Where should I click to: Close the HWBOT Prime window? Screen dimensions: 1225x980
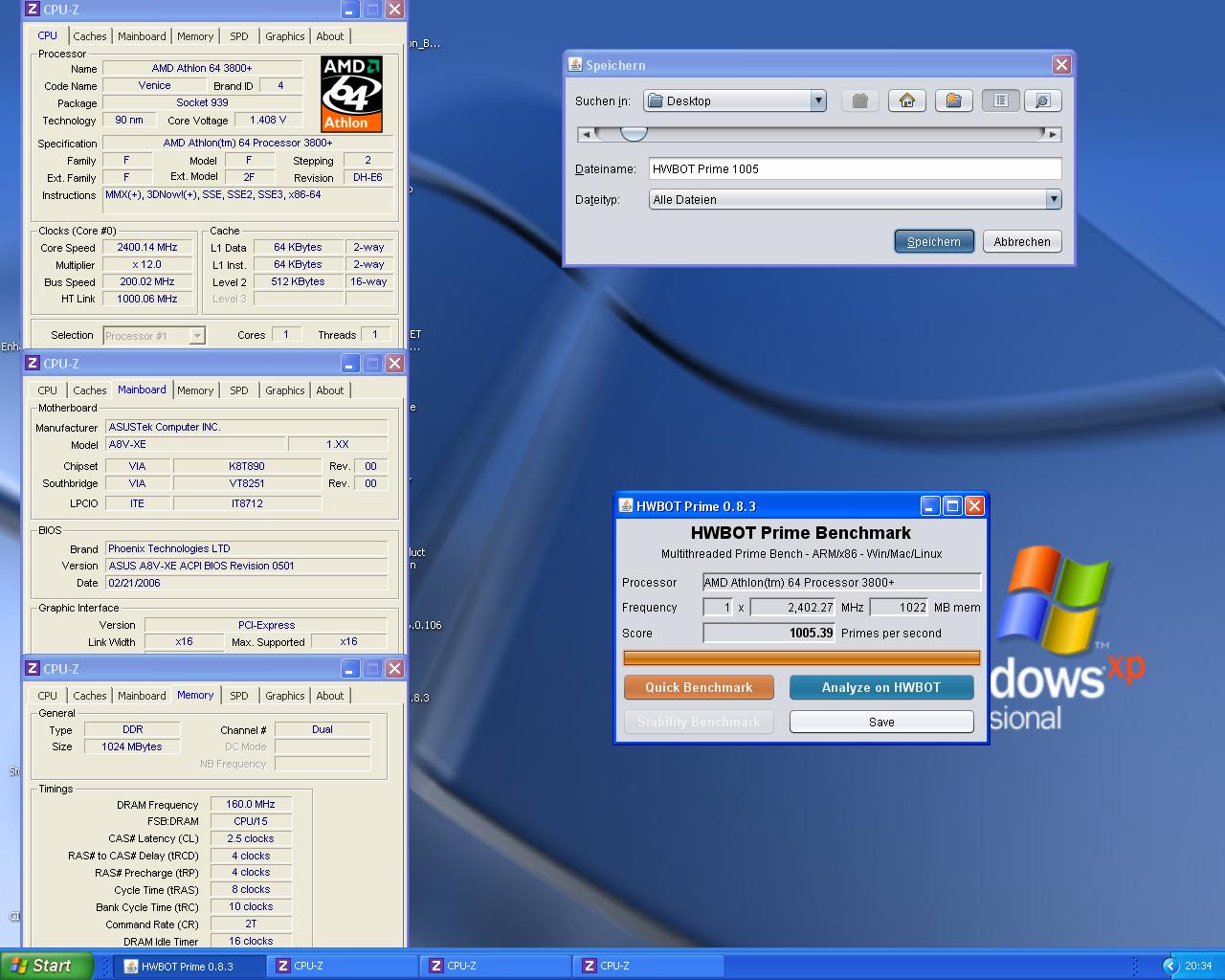click(x=974, y=505)
